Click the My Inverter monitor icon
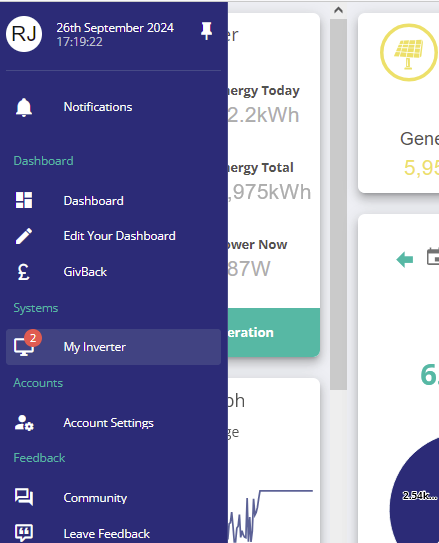 23,347
